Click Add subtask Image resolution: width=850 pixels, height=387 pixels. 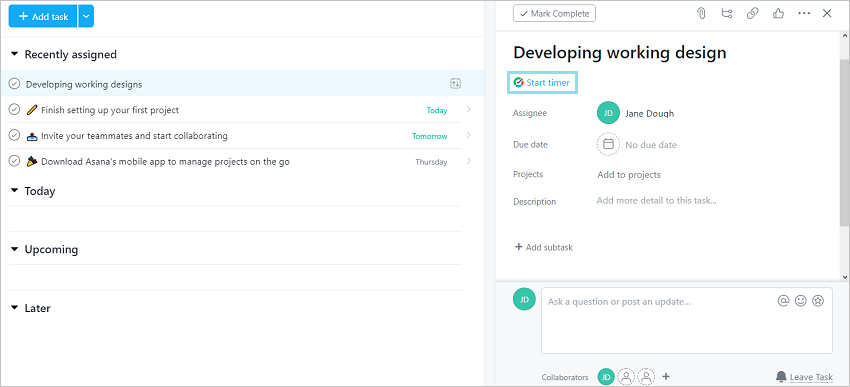coord(543,247)
